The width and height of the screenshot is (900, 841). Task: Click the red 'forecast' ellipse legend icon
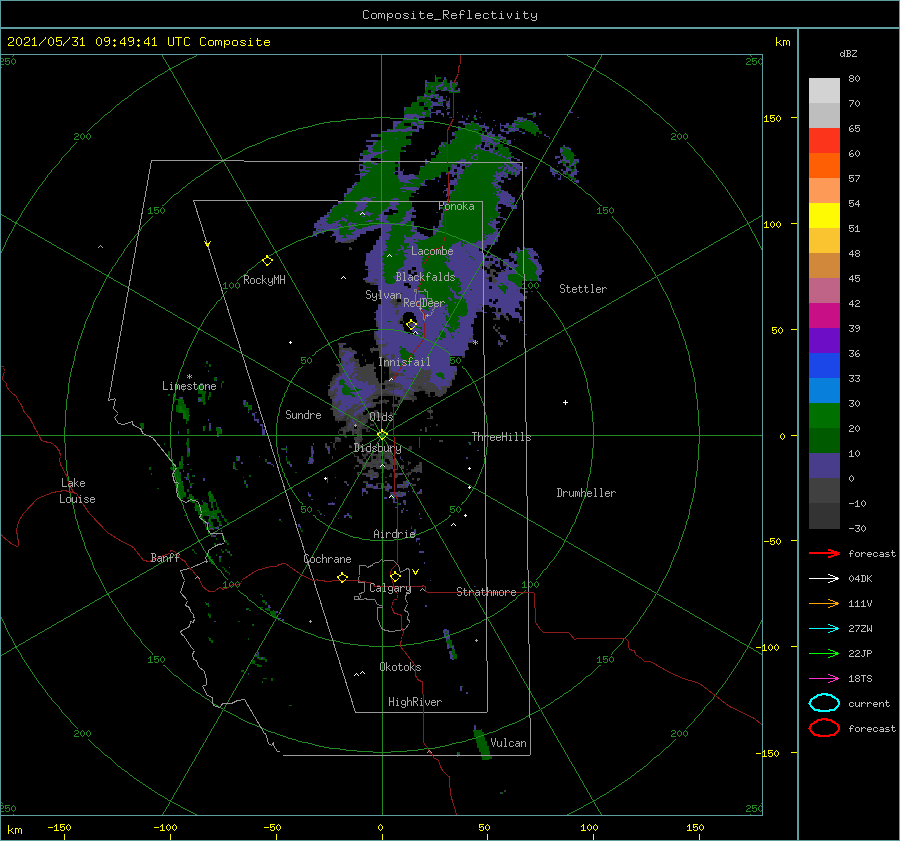pos(824,728)
